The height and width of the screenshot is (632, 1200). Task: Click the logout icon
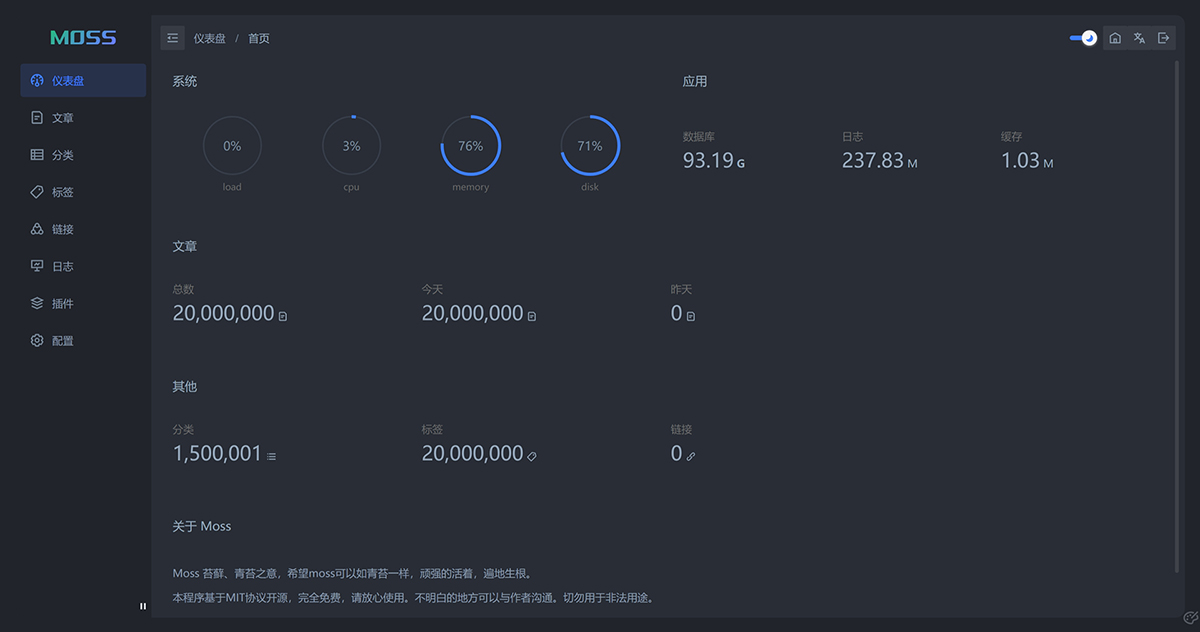tap(1163, 38)
